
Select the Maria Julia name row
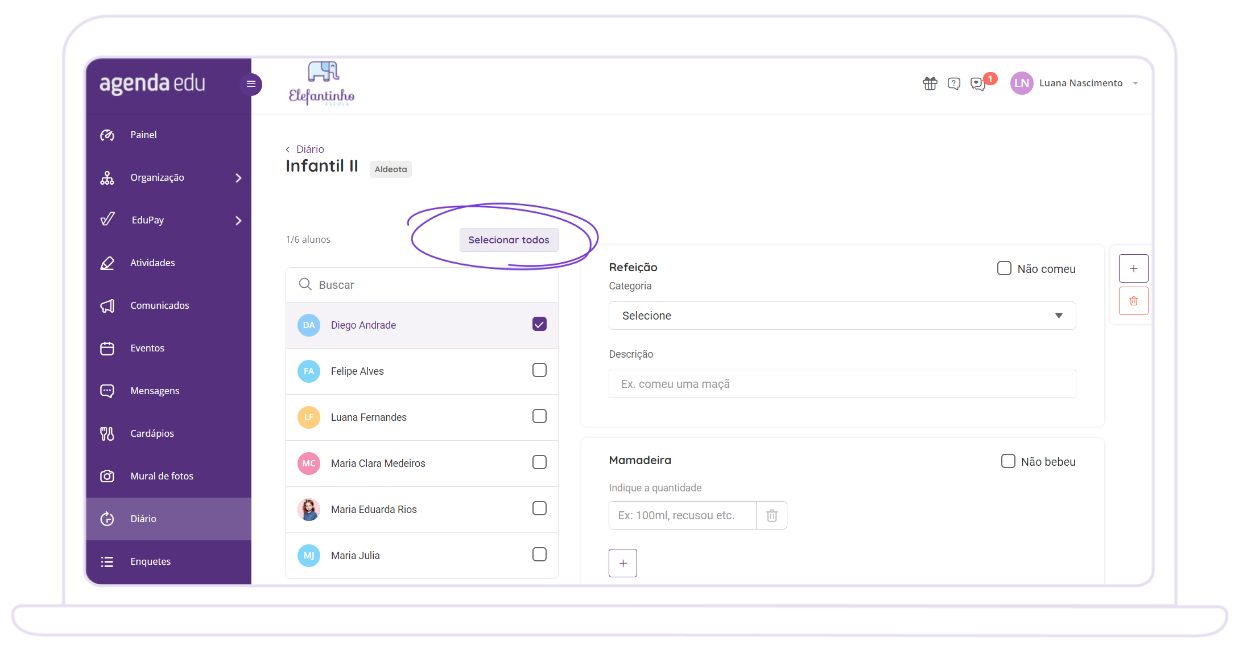pos(422,555)
